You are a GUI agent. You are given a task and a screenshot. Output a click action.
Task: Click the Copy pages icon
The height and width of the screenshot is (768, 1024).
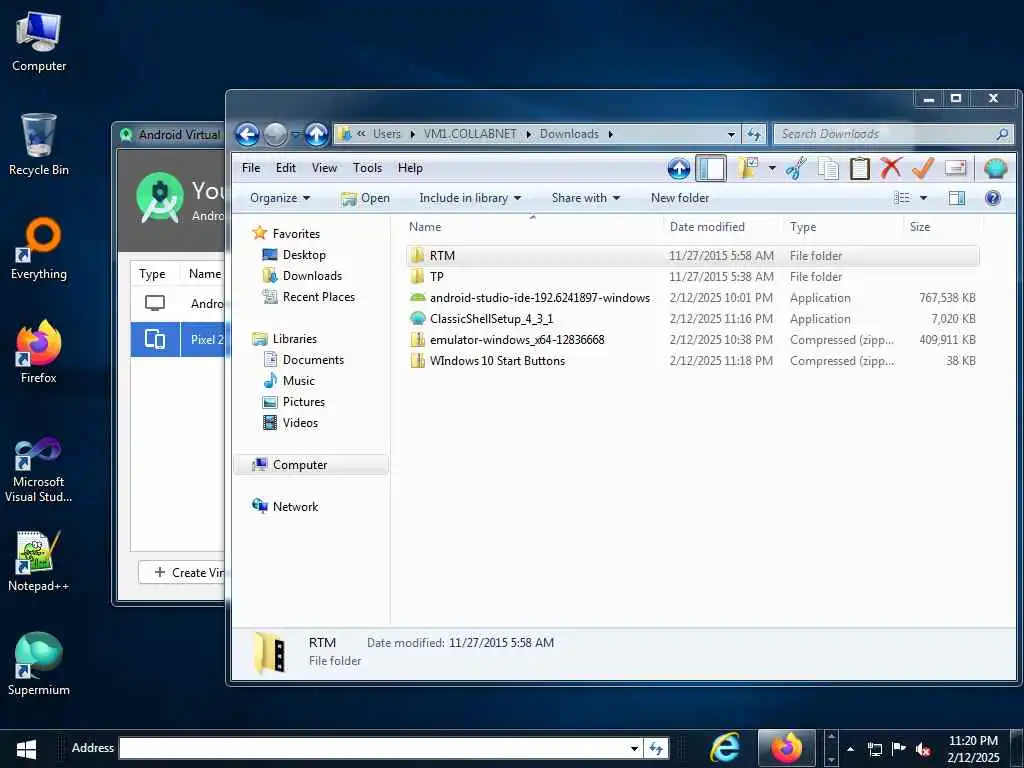coord(828,168)
